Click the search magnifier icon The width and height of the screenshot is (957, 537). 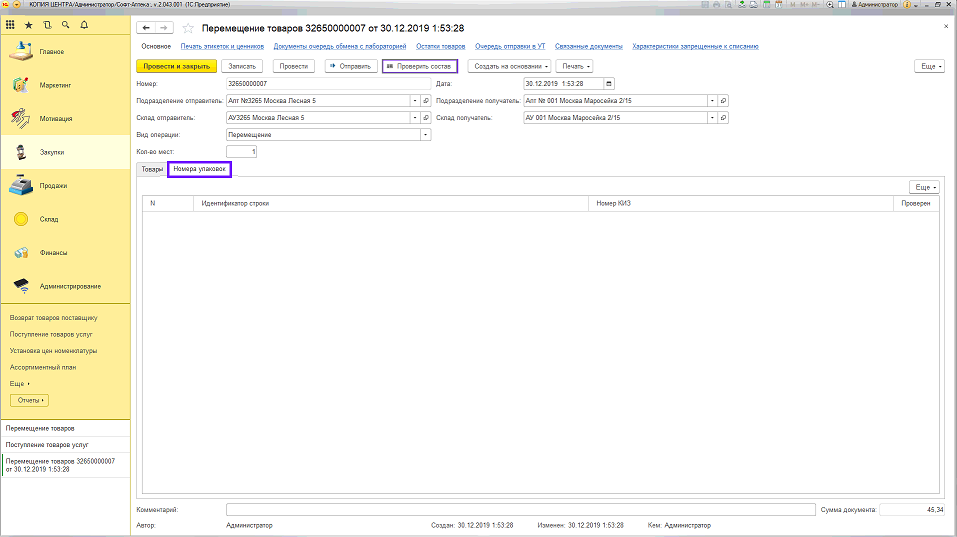coord(65,24)
